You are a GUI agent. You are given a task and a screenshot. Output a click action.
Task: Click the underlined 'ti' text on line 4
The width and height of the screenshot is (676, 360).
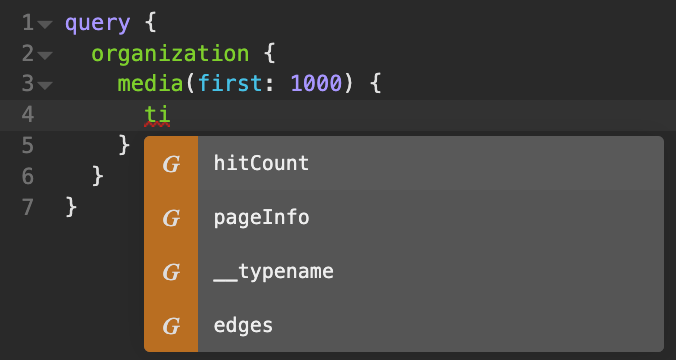tap(157, 115)
